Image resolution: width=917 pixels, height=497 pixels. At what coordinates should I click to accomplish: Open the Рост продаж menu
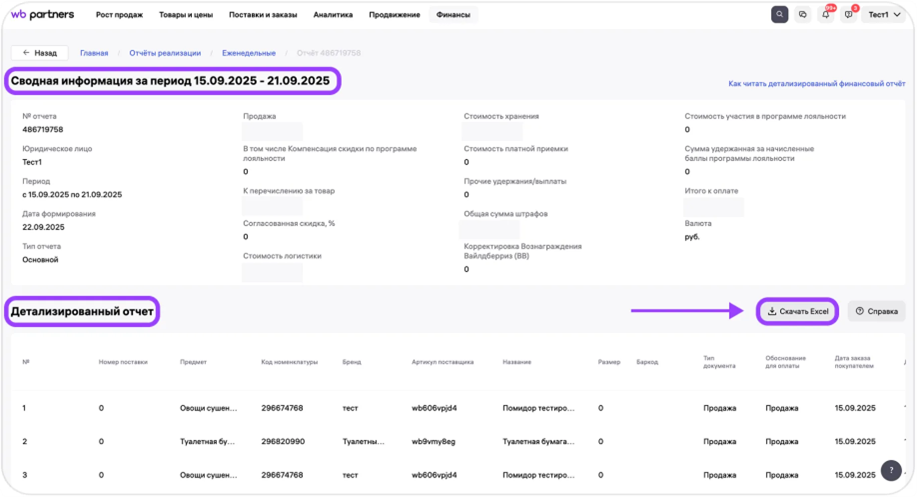(x=119, y=15)
